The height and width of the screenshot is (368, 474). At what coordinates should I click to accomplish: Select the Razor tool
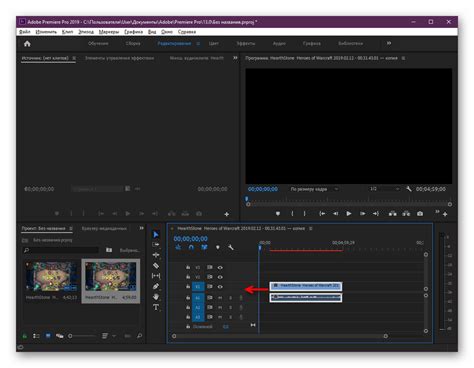coord(156,266)
